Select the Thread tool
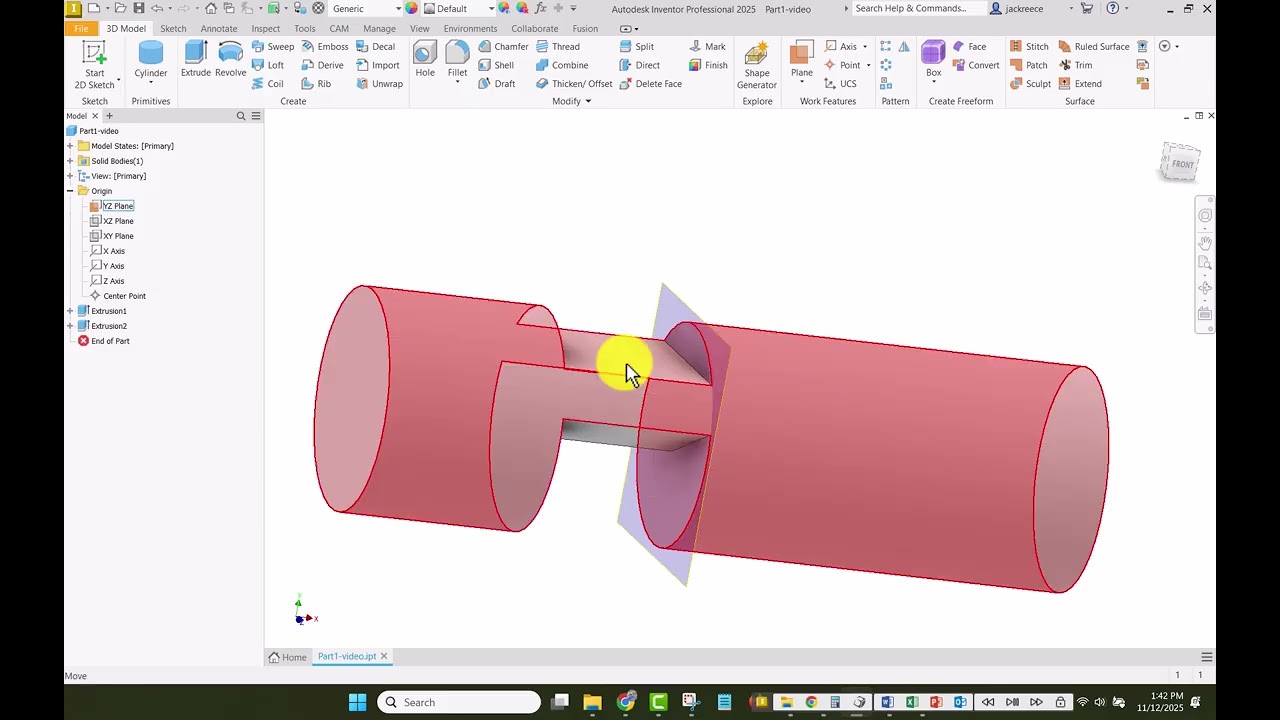Screen dimensions: 1280x720 pyautogui.click(x=557, y=46)
